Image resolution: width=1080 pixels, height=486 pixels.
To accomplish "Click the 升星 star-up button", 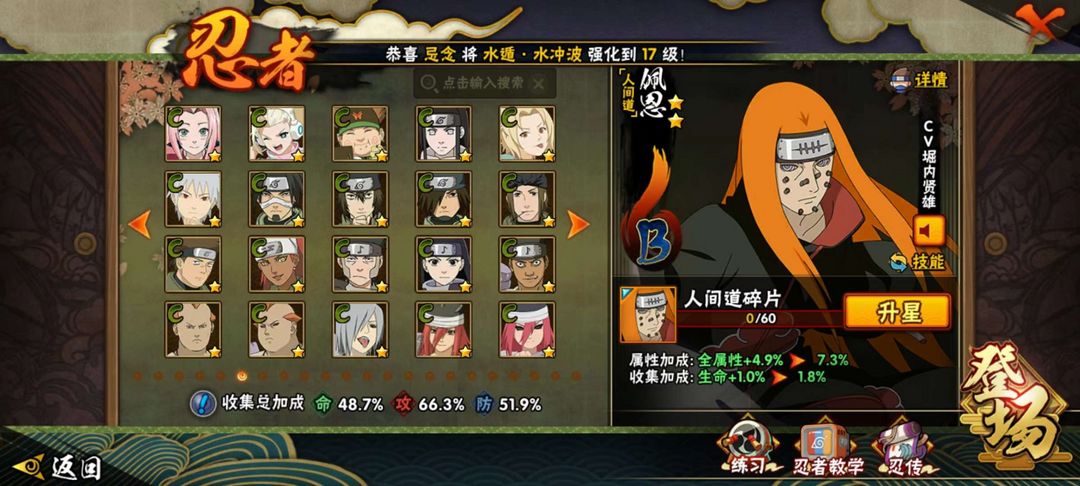I will (x=897, y=312).
